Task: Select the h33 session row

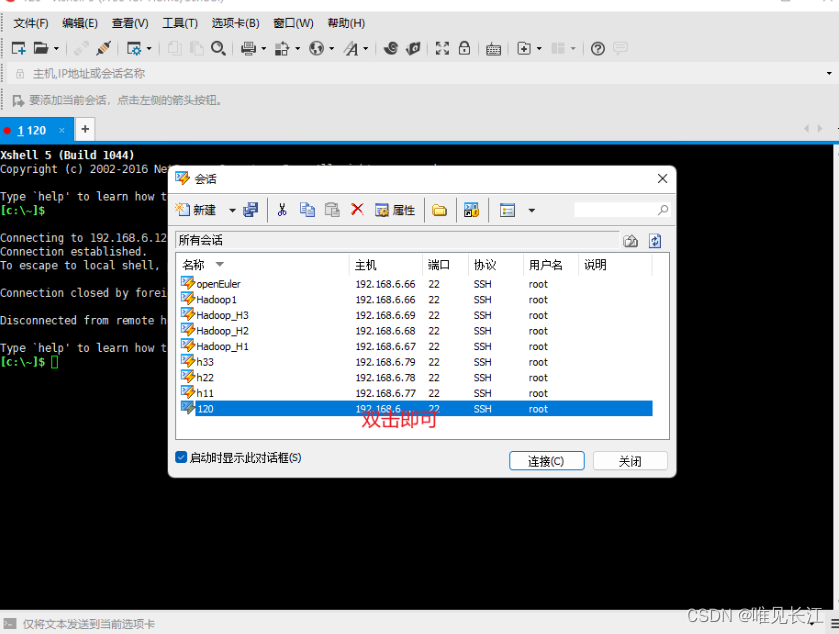Action: point(416,362)
